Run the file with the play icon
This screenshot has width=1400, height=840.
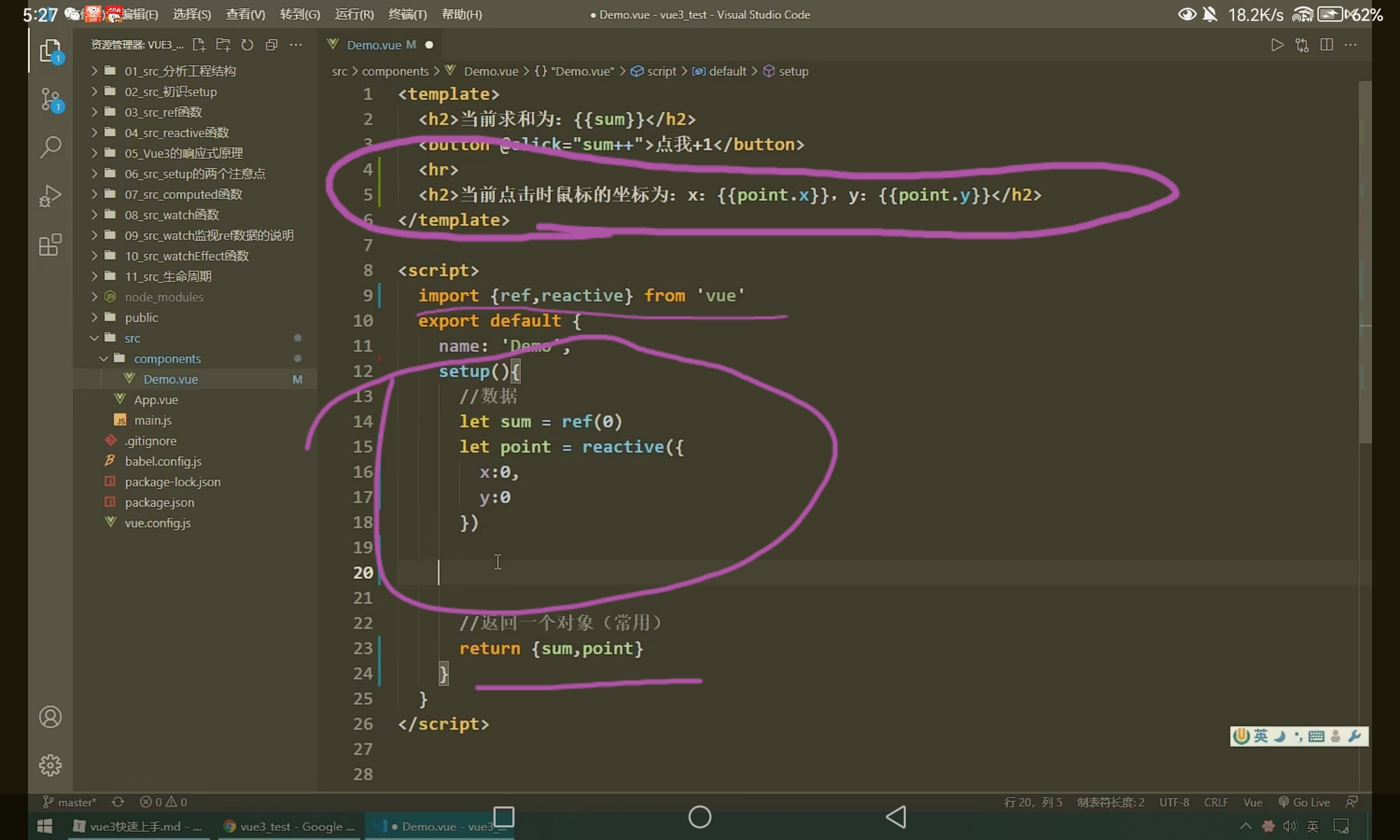(x=1277, y=45)
